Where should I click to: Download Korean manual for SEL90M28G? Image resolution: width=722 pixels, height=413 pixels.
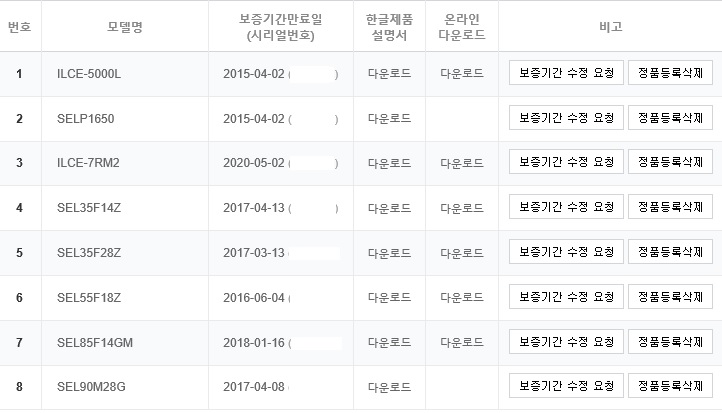point(389,387)
